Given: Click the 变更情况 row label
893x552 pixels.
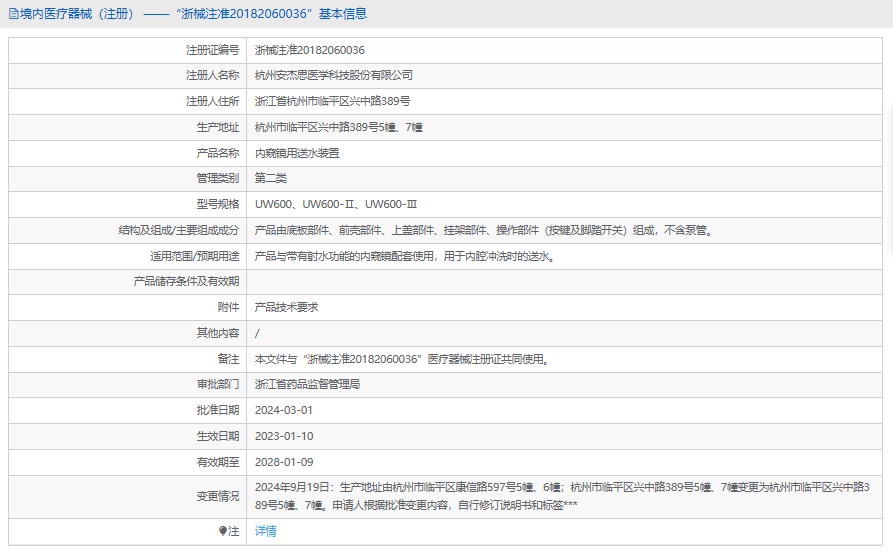Looking at the screenshot, I should [218, 496].
